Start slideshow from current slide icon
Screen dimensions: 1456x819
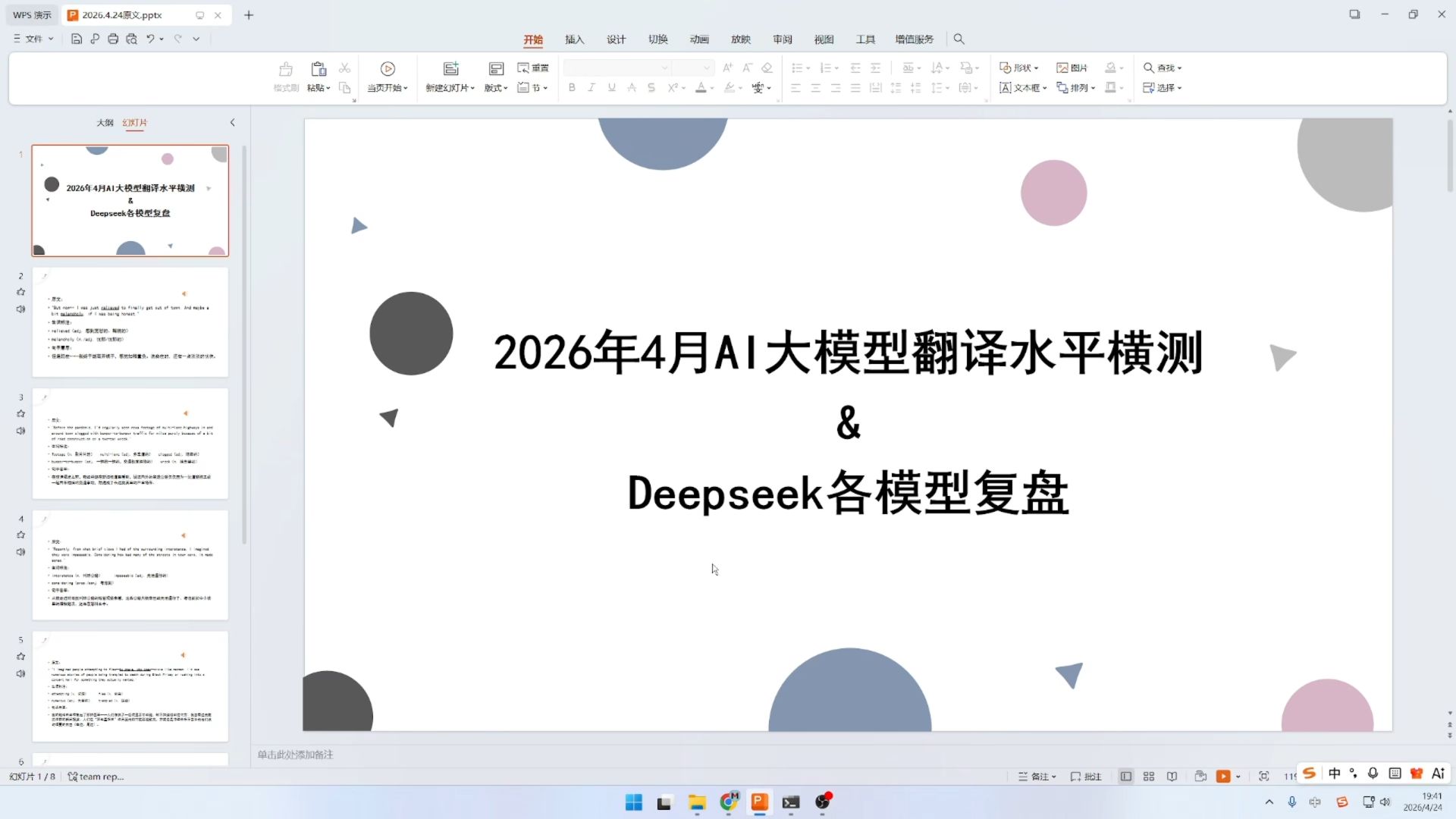point(388,69)
